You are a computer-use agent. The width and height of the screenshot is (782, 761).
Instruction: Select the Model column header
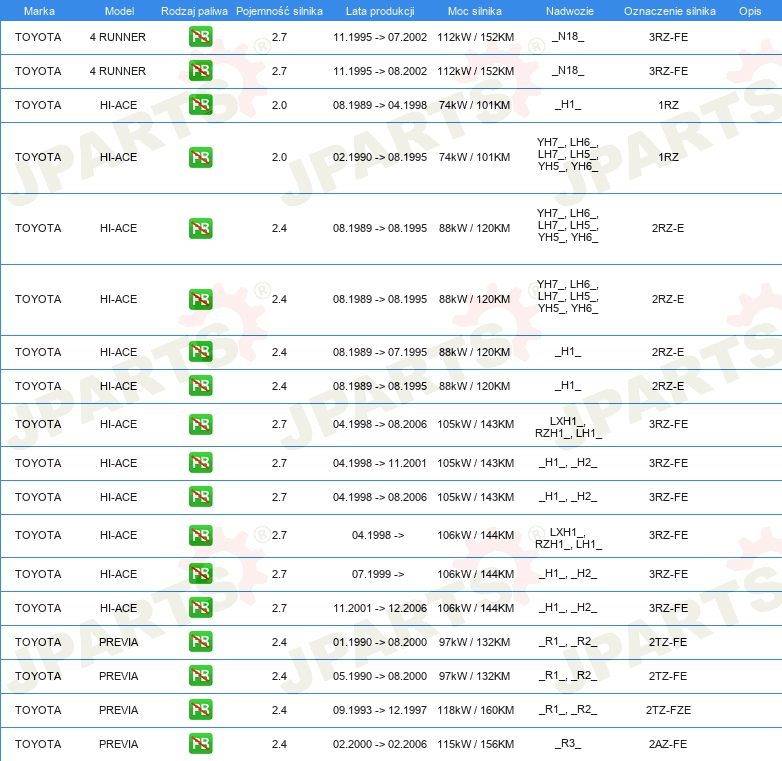coord(119,11)
